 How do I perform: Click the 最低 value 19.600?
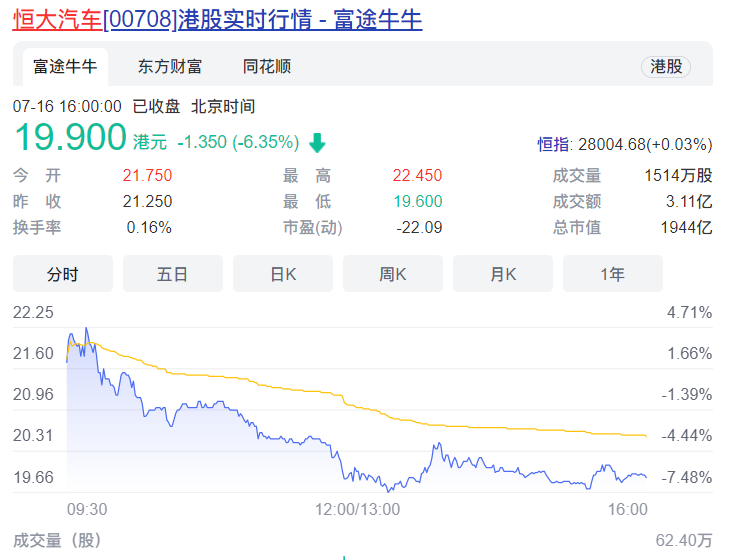[418, 201]
